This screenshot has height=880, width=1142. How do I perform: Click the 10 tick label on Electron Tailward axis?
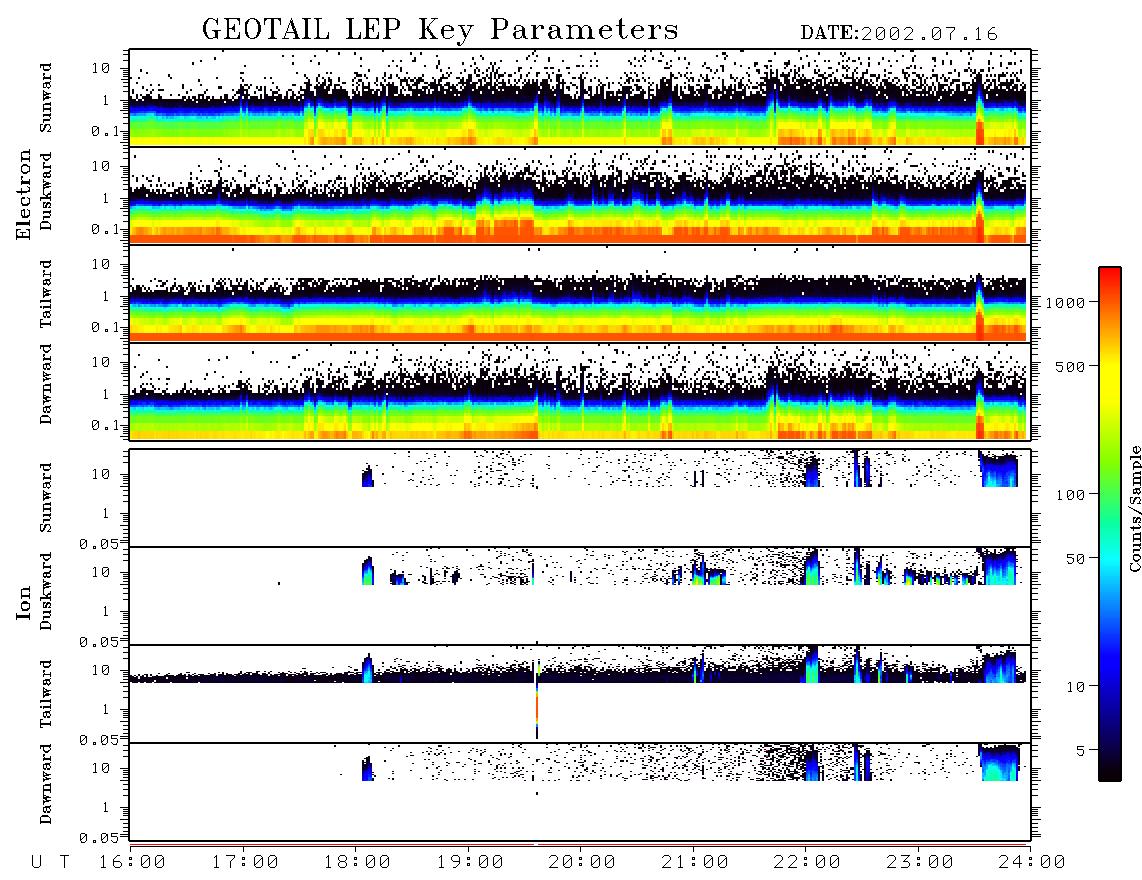coord(100,264)
